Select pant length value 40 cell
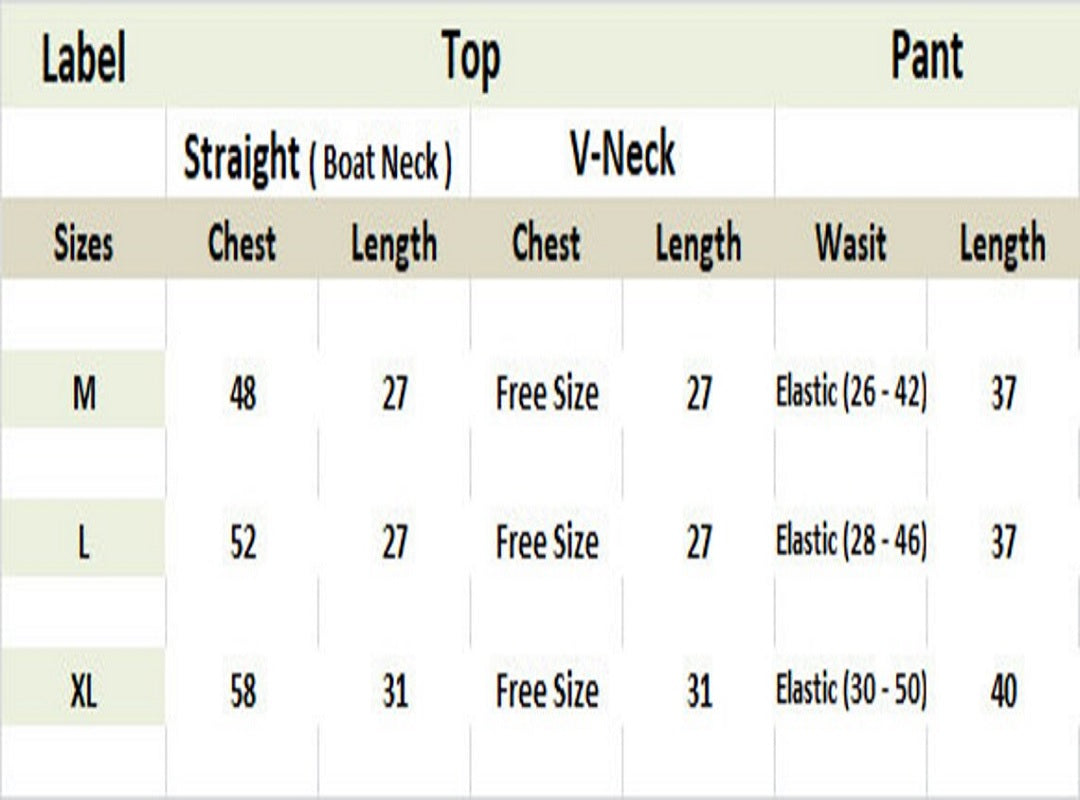Viewport: 1080px width, 800px height. tap(1003, 692)
